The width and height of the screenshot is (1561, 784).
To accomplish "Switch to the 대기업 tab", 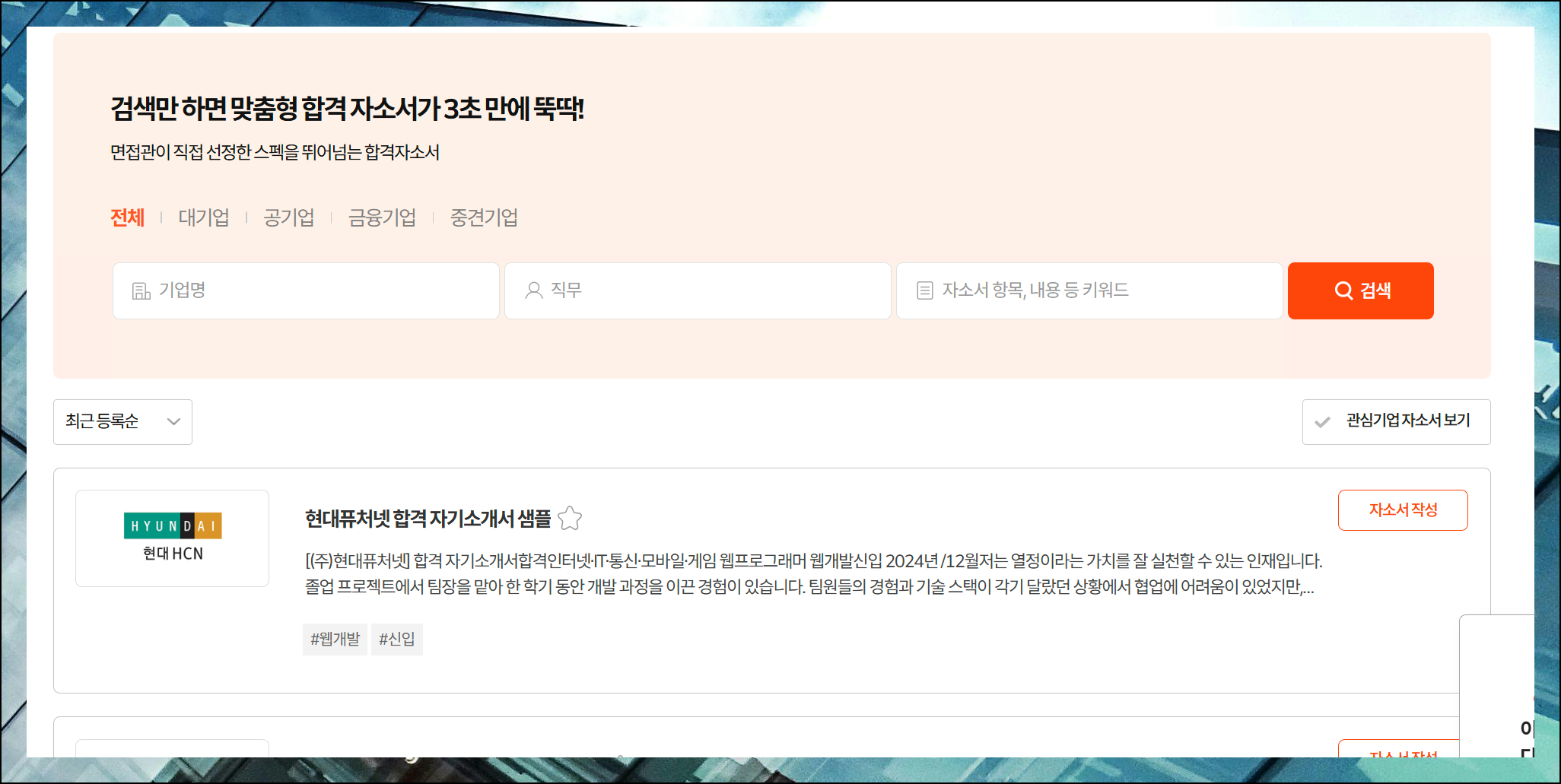I will point(204,217).
